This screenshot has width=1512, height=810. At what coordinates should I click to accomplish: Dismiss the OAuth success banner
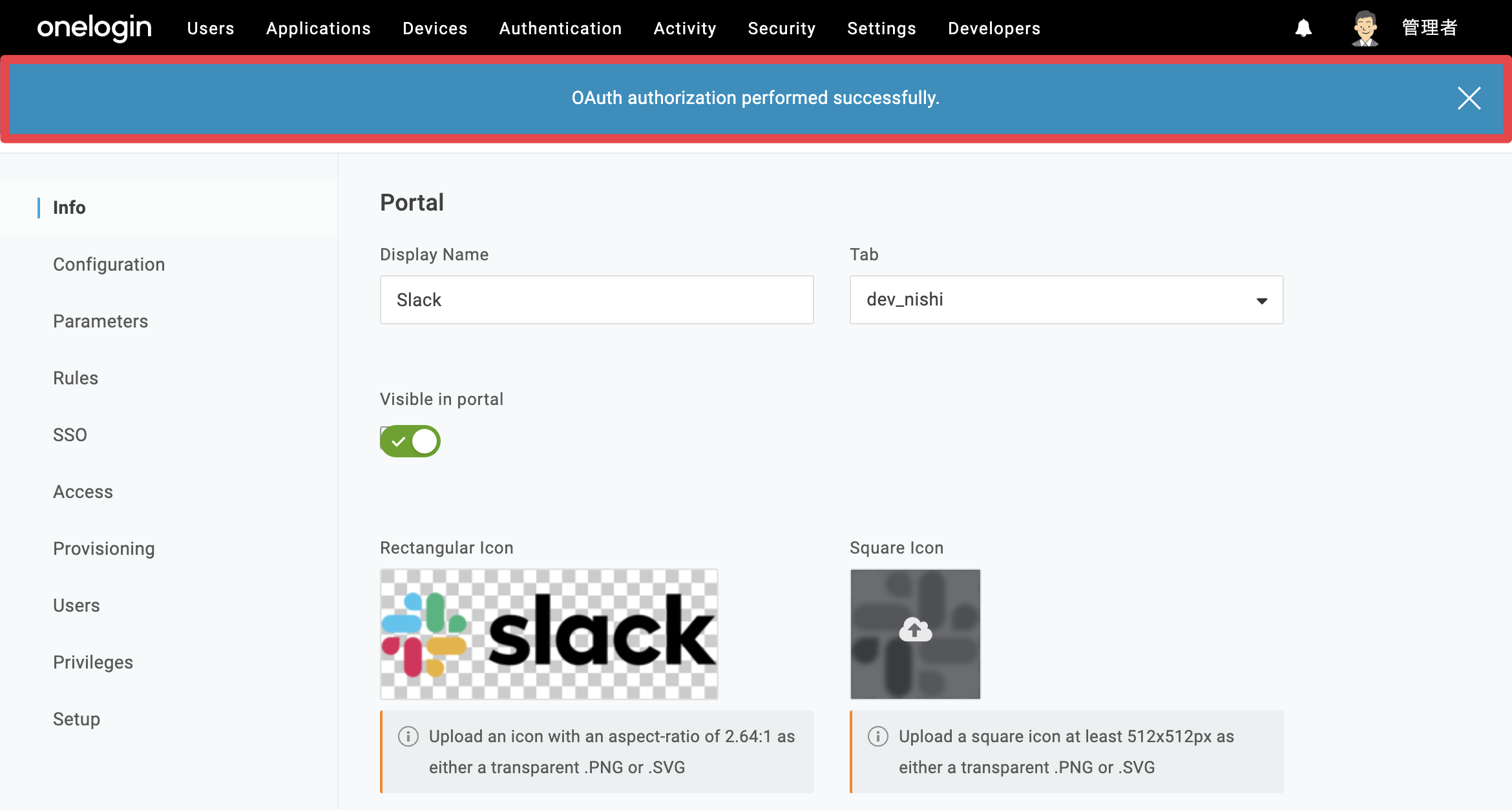point(1469,98)
